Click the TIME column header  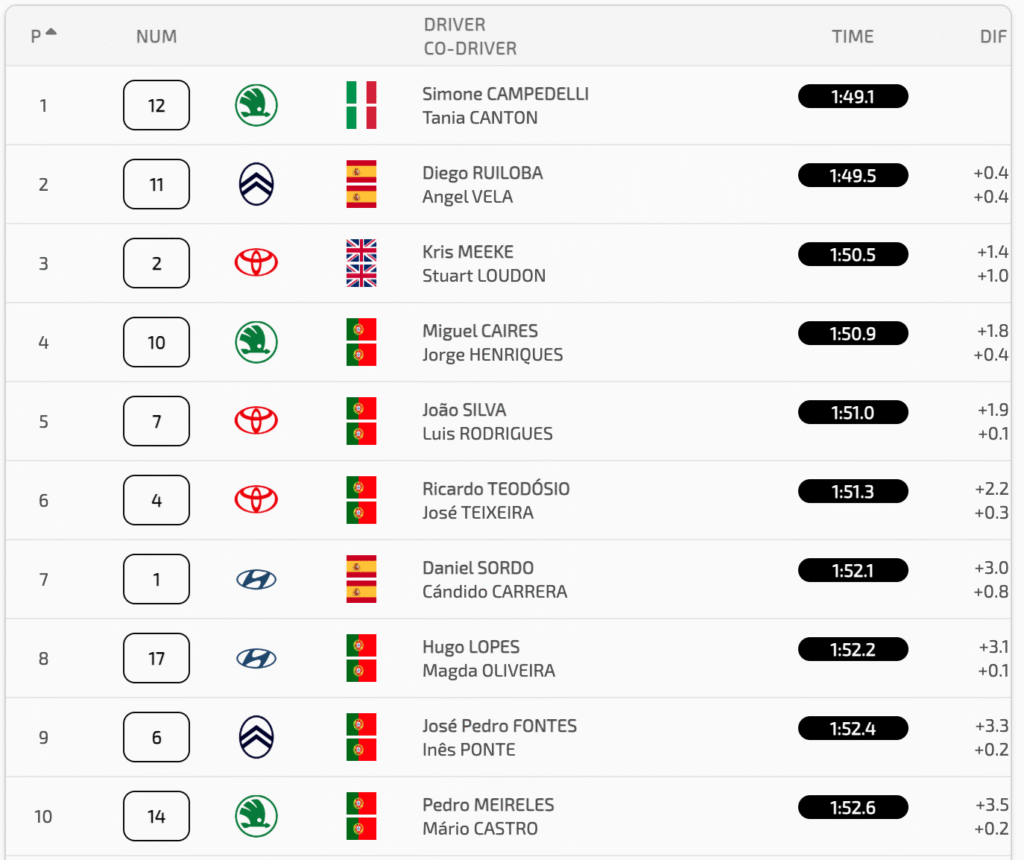pos(852,37)
